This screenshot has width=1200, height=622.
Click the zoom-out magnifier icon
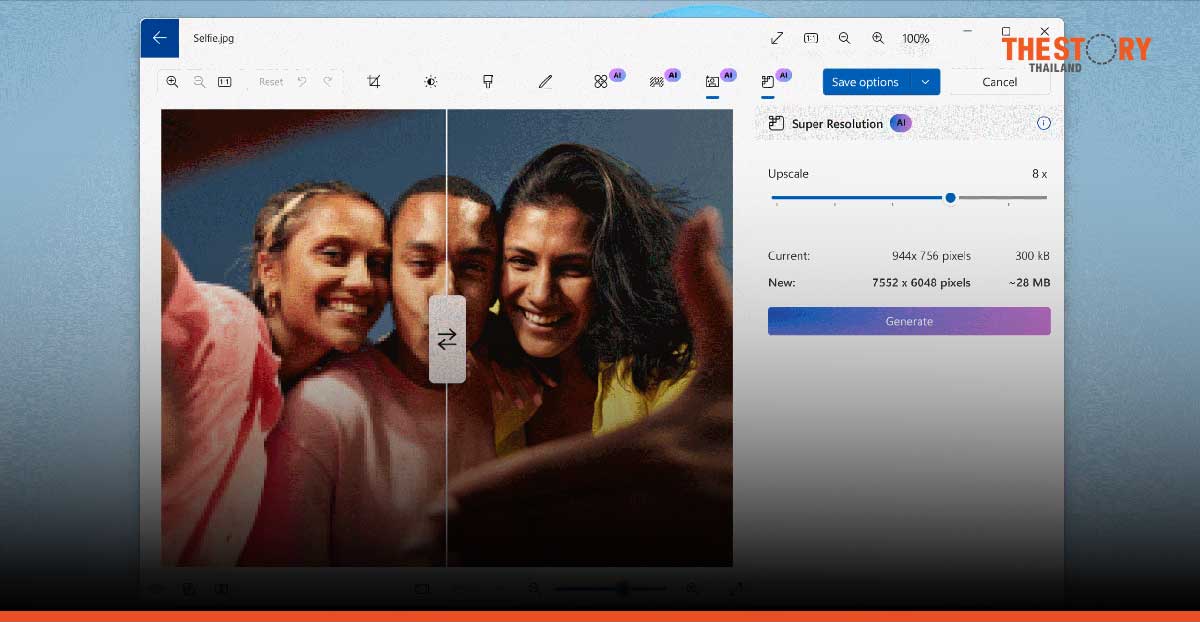(x=199, y=81)
